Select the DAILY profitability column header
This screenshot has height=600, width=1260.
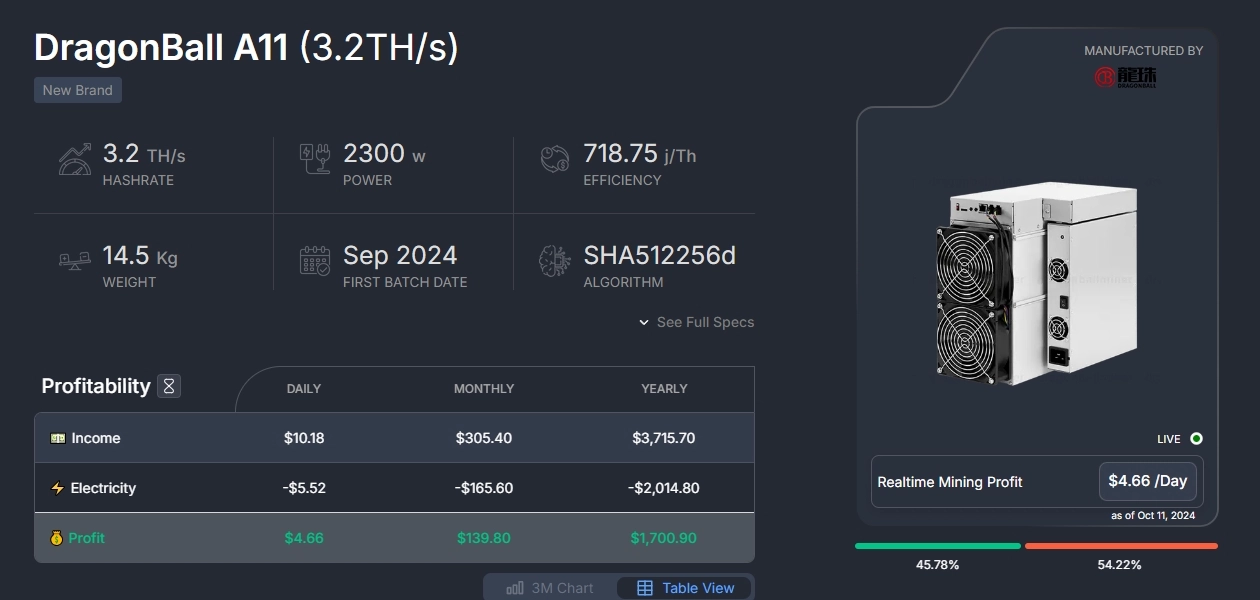[304, 388]
